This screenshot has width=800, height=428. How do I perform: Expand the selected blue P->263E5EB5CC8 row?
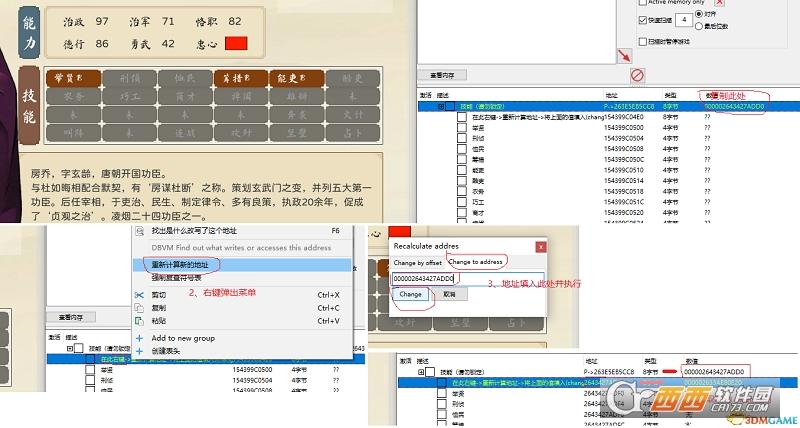pyautogui.click(x=441, y=107)
